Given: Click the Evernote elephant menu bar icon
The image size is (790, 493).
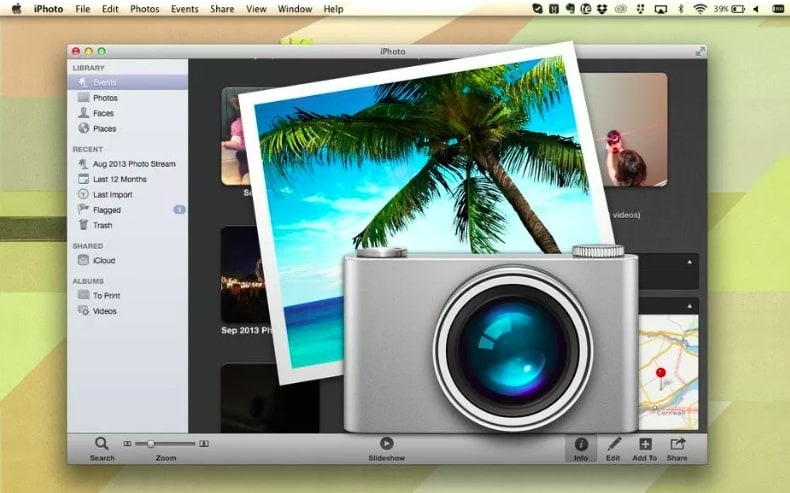Looking at the screenshot, I should click(x=570, y=9).
